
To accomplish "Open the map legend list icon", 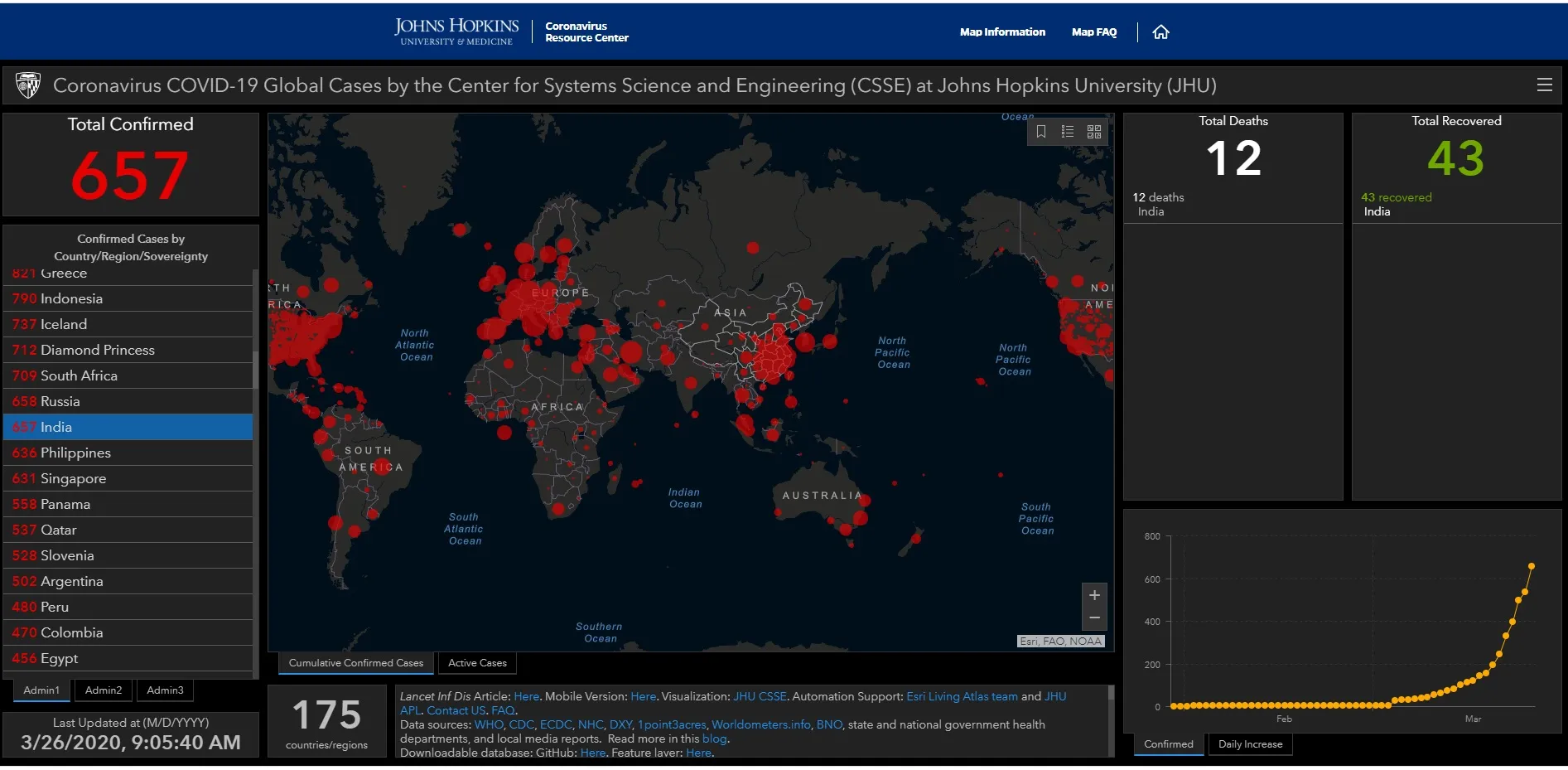I will [1068, 132].
